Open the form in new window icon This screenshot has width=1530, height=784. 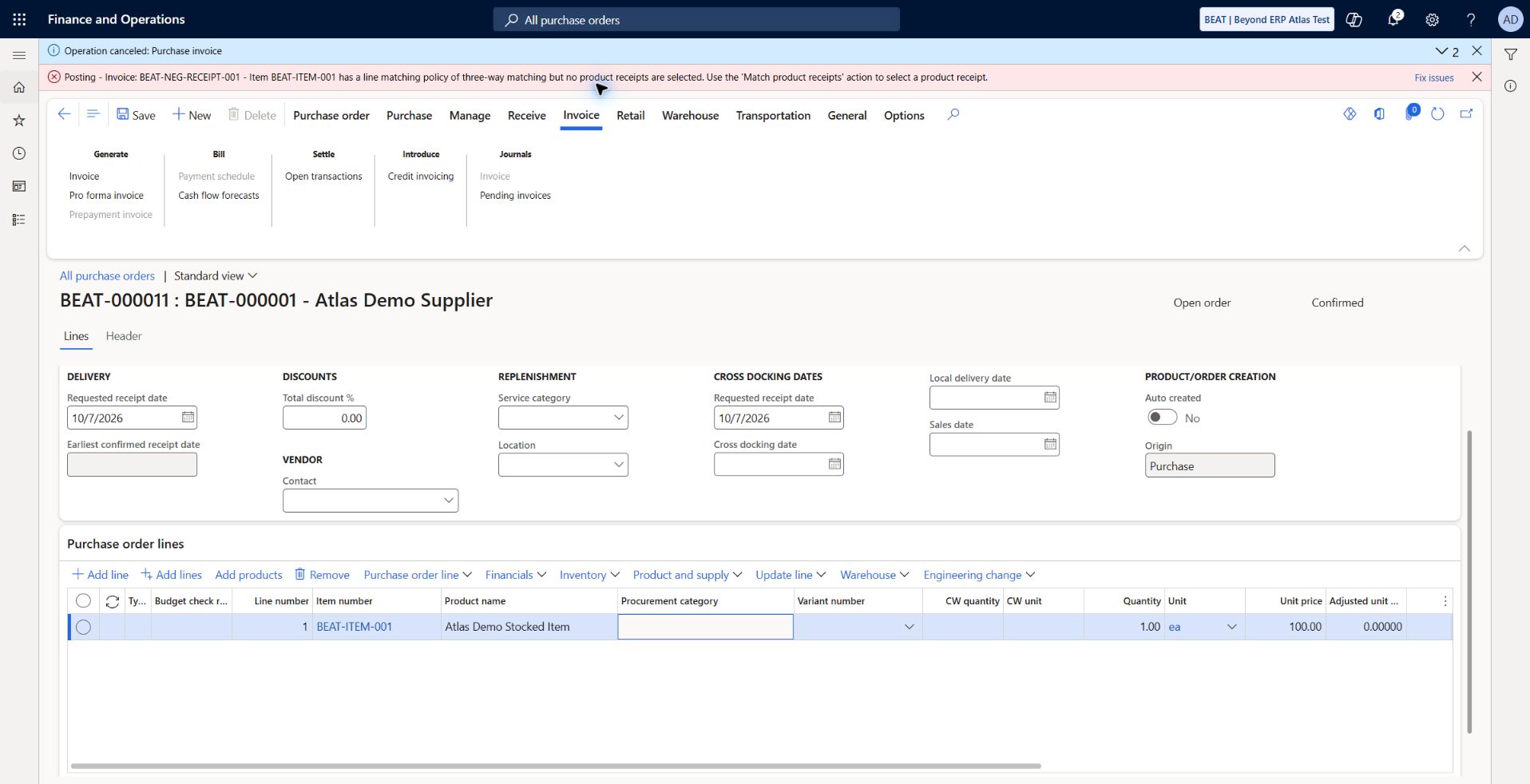point(1466,114)
